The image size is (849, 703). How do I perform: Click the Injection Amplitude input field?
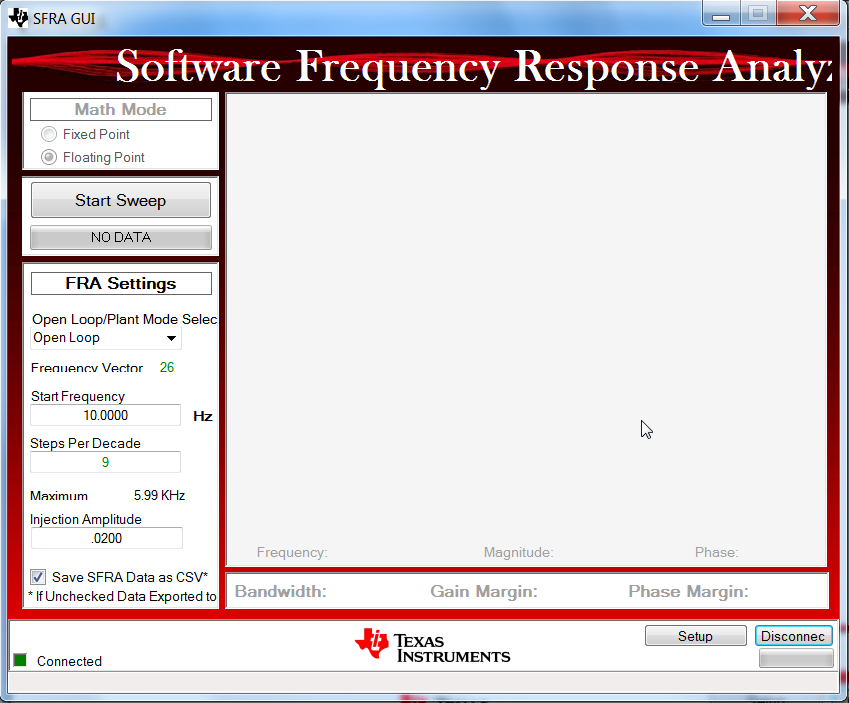(x=106, y=538)
